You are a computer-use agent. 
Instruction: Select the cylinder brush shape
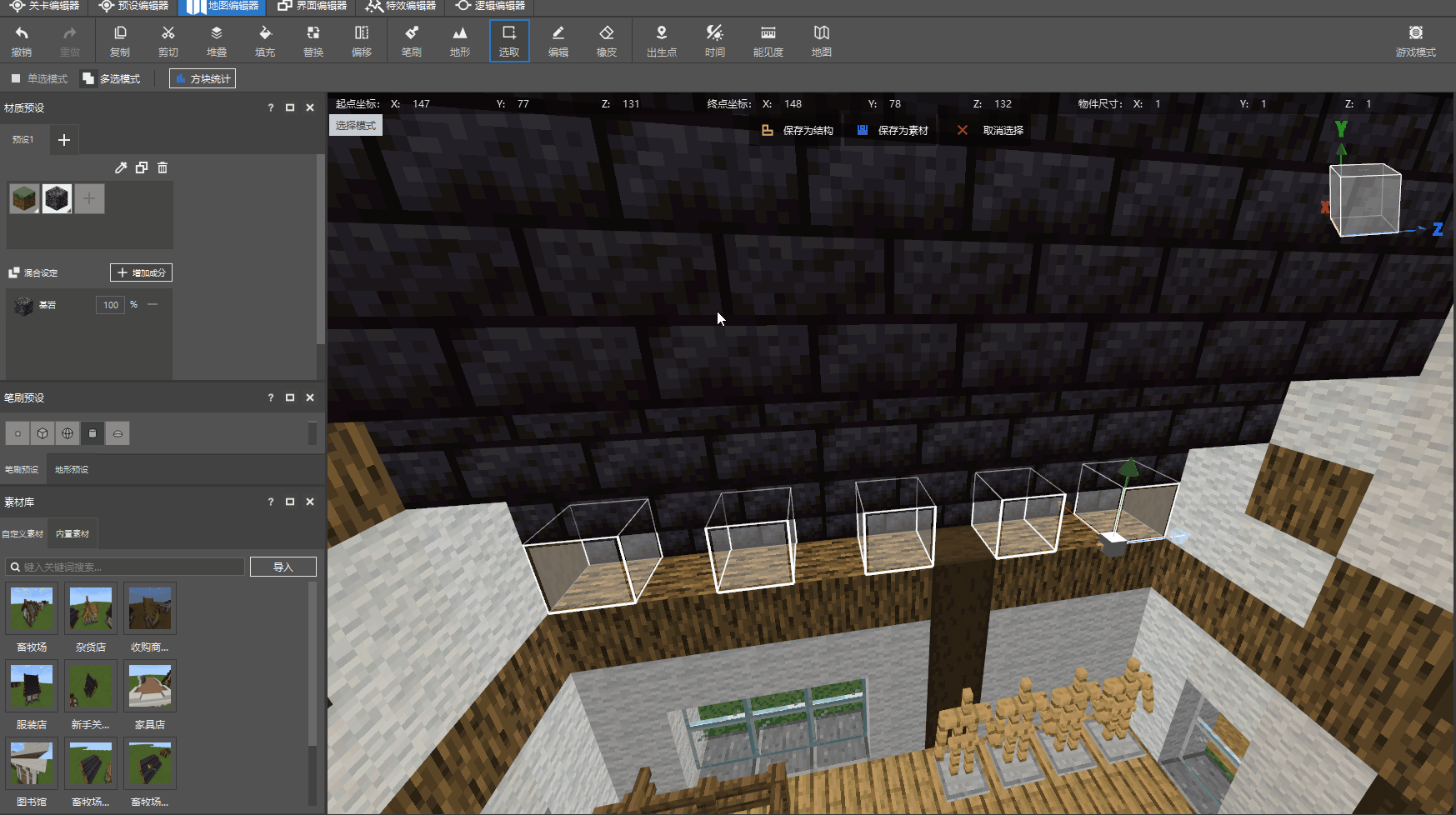pos(93,433)
